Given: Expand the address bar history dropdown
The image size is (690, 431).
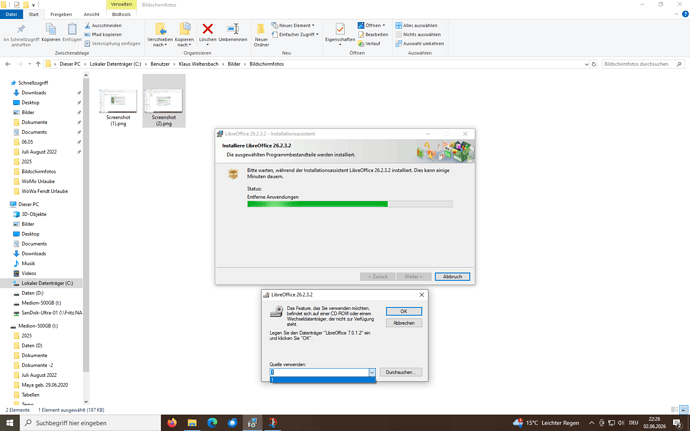Looking at the screenshot, I should [587, 64].
